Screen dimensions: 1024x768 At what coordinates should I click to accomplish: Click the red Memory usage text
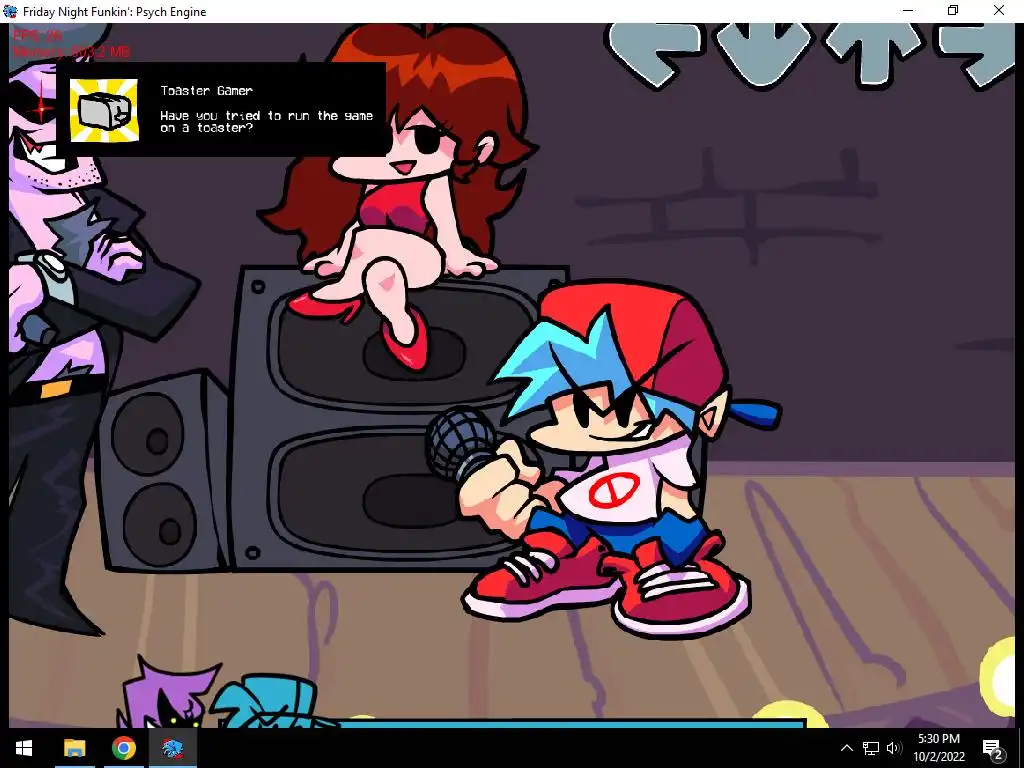click(x=71, y=52)
